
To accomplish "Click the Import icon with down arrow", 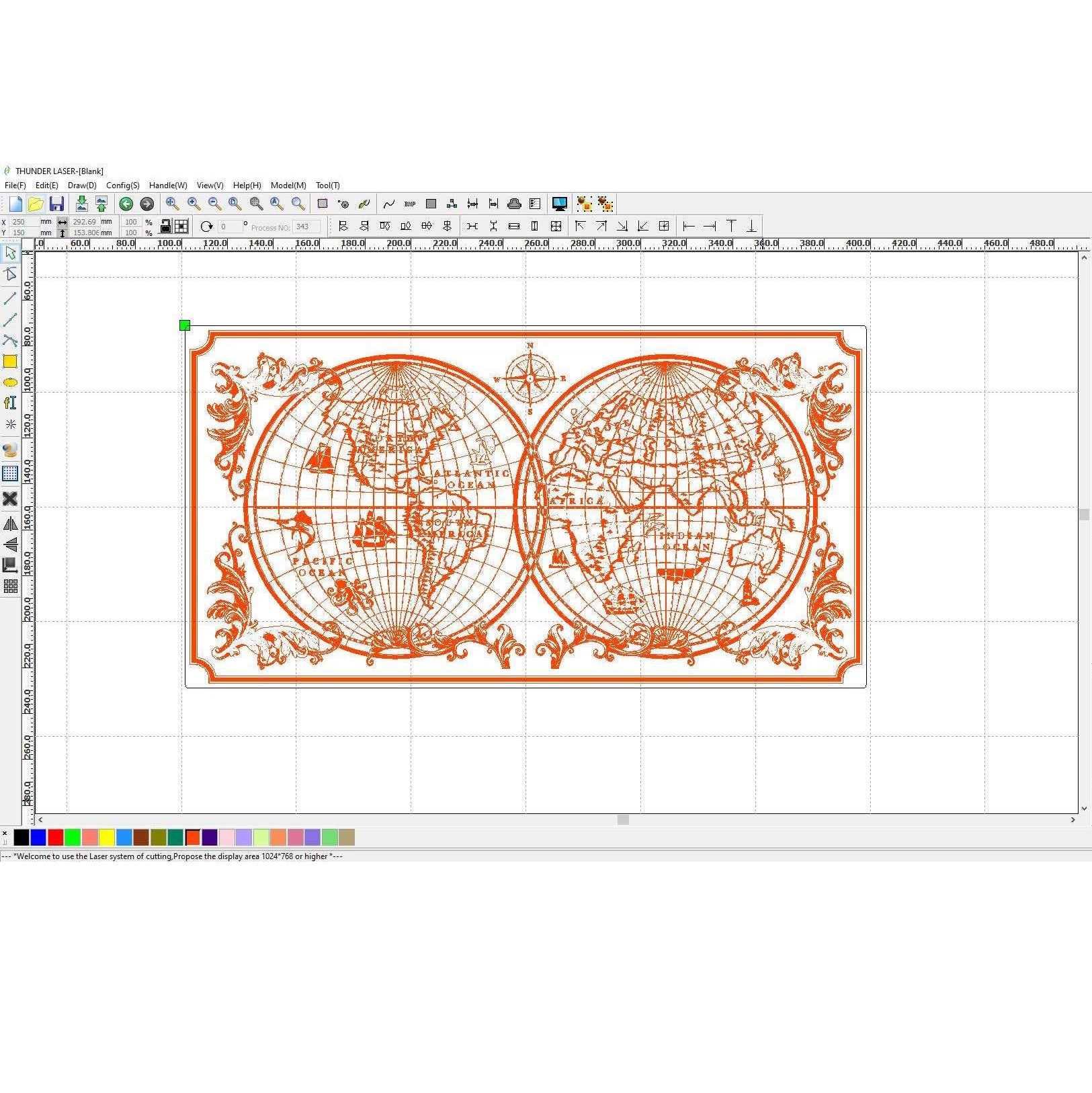I will pos(81,204).
